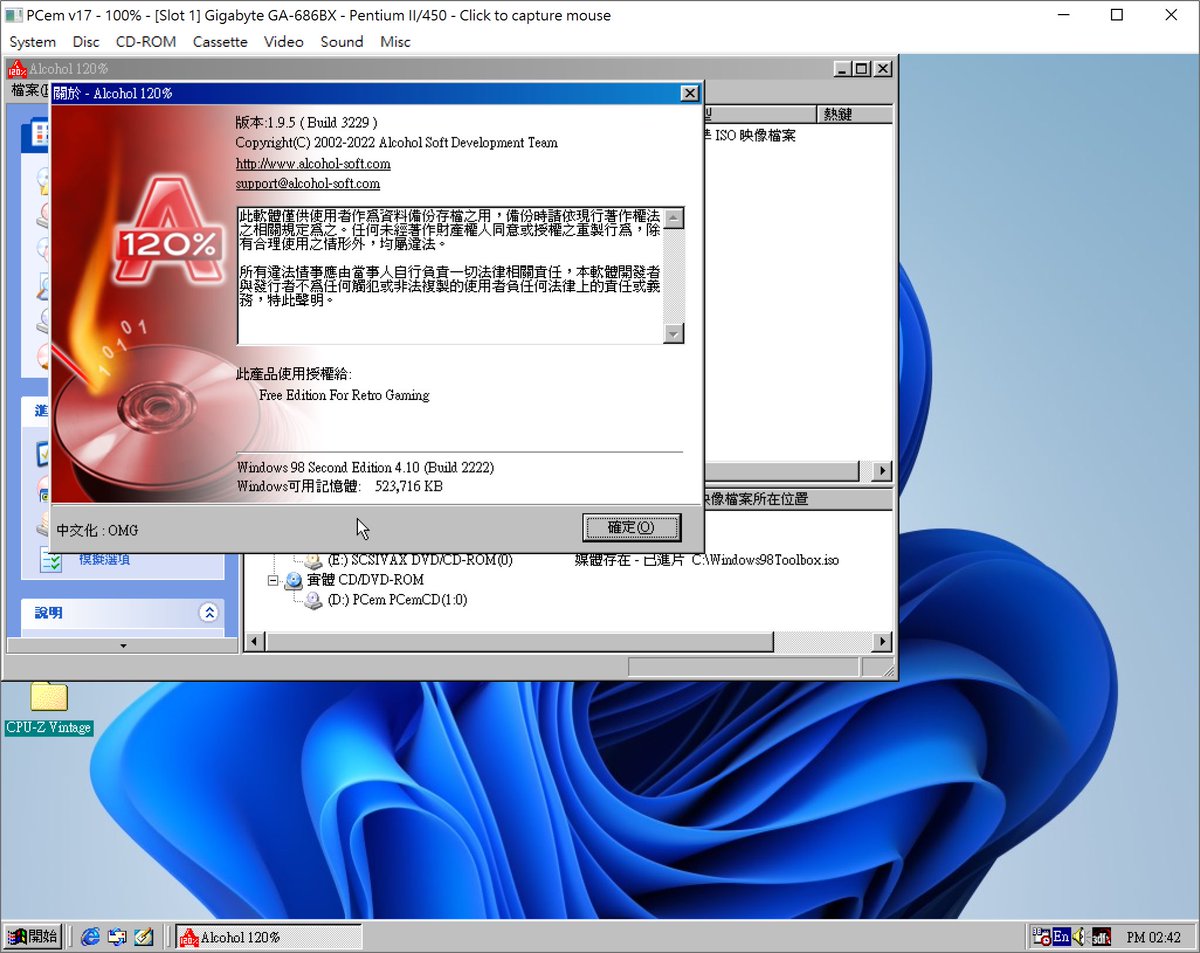This screenshot has height=953, width=1200.
Task: Click the C:\Windows98Toolbox.iso path text
Action: [766, 560]
